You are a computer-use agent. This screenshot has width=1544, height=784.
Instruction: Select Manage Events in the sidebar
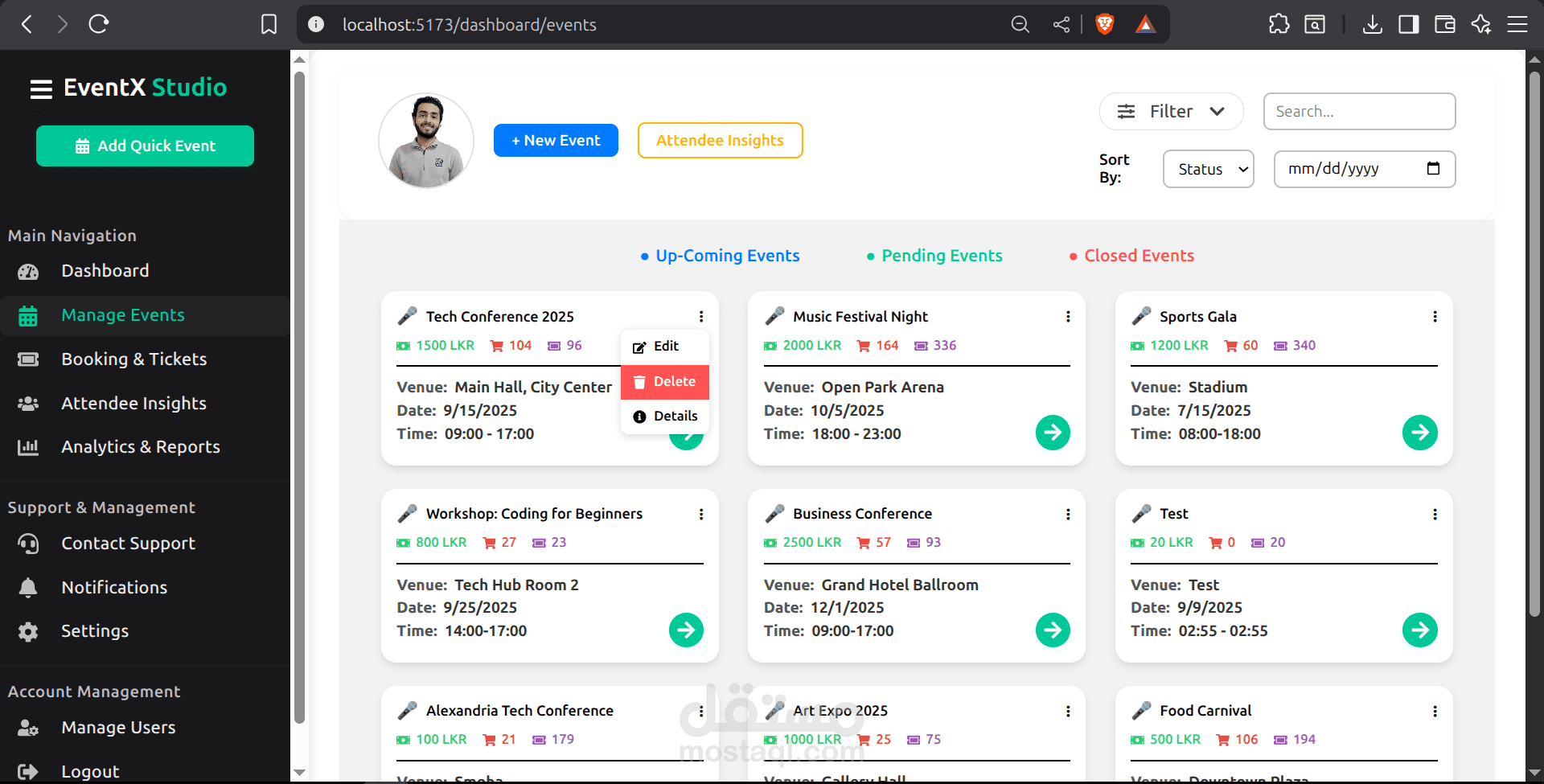click(x=145, y=315)
